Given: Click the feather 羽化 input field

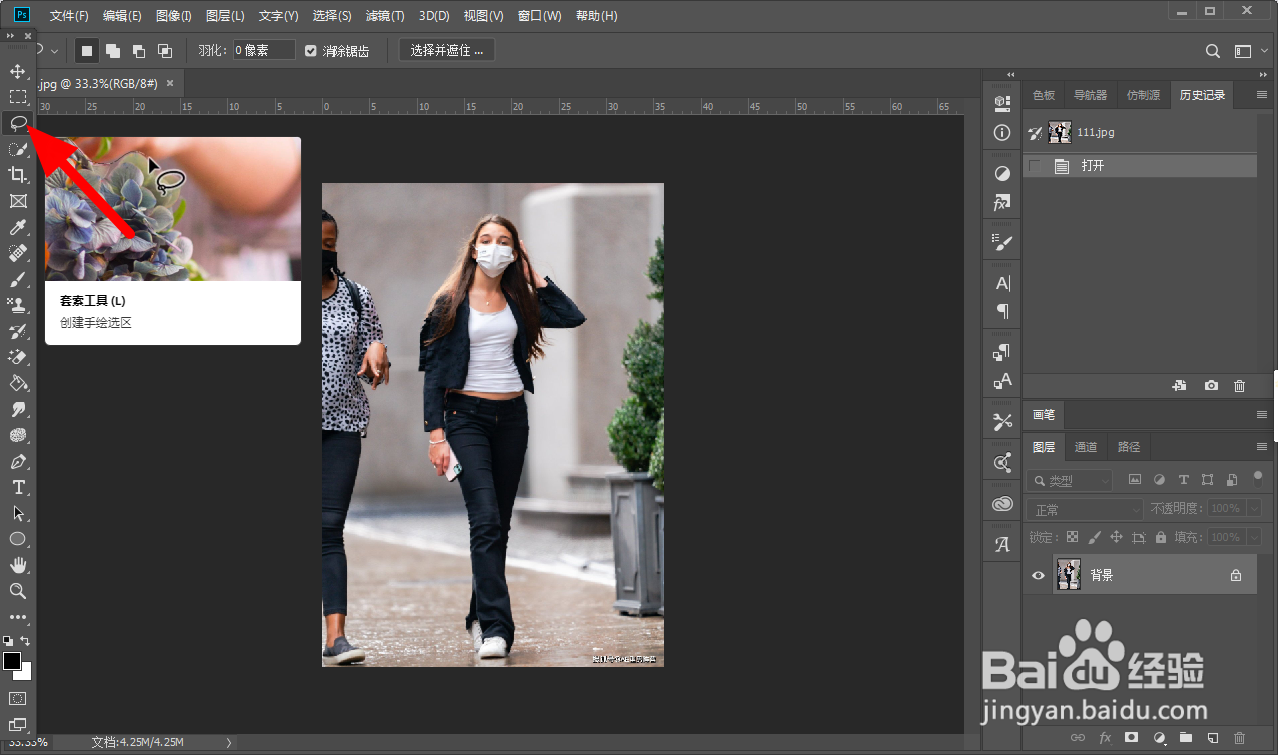Looking at the screenshot, I should click(x=264, y=50).
